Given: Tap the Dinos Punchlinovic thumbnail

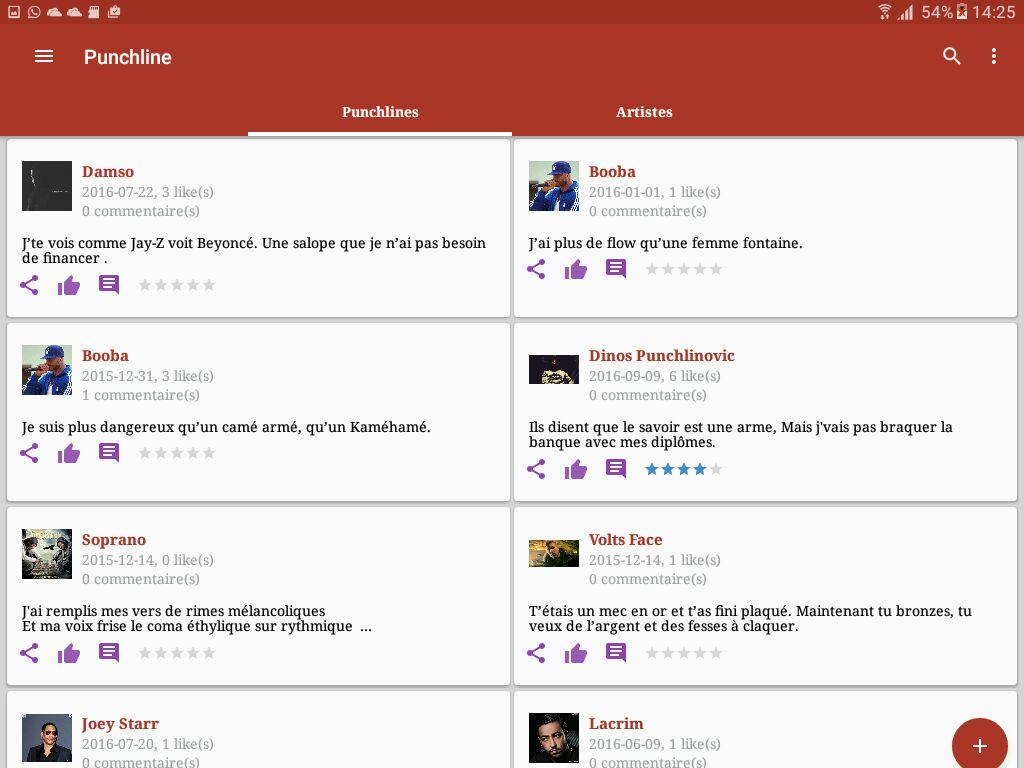Looking at the screenshot, I should pyautogui.click(x=554, y=370).
